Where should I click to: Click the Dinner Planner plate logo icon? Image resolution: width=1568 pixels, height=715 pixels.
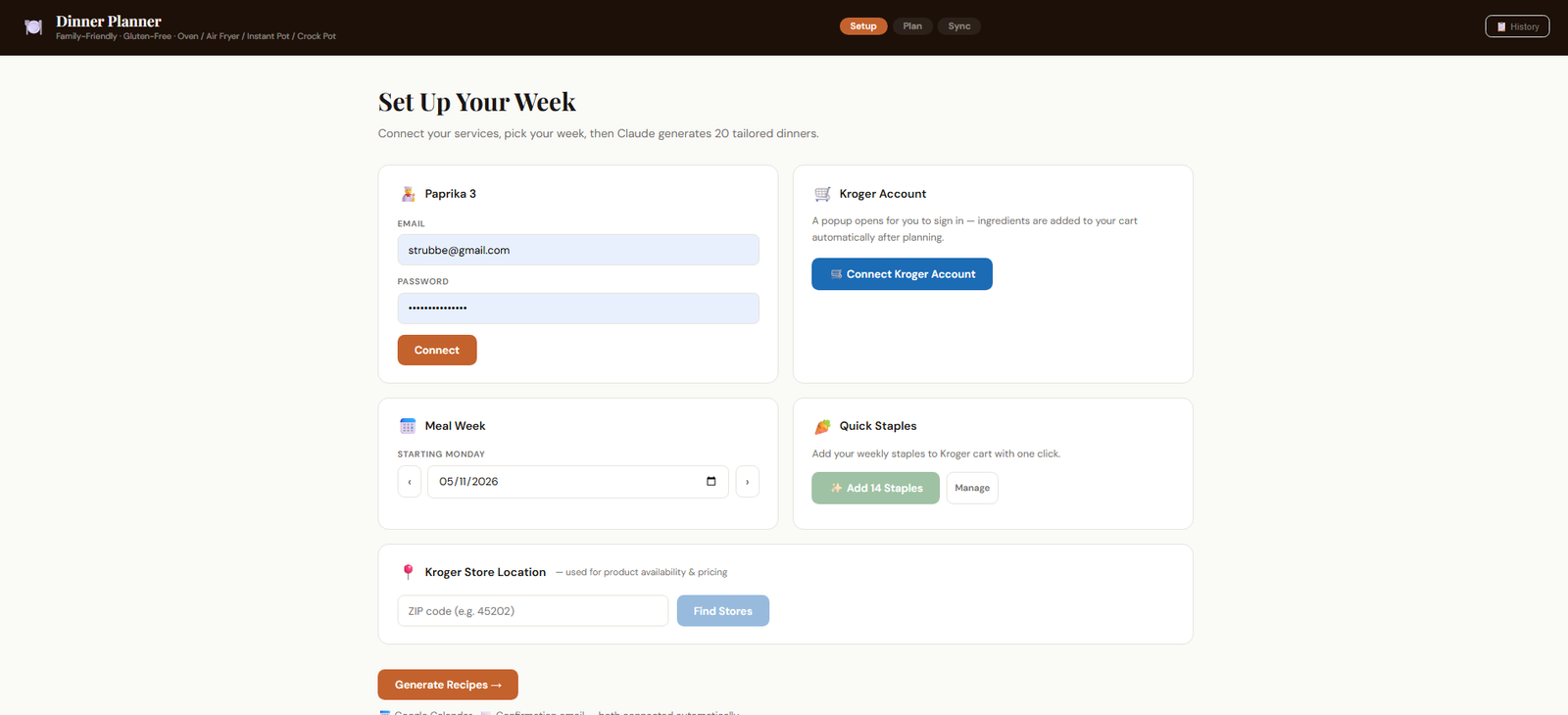[33, 27]
